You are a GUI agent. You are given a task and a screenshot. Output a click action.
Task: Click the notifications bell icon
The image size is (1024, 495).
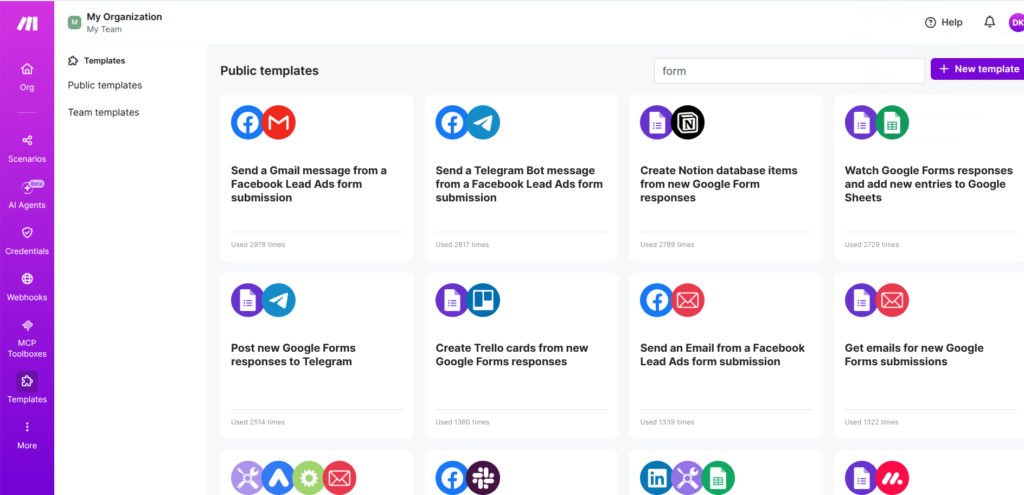point(989,22)
